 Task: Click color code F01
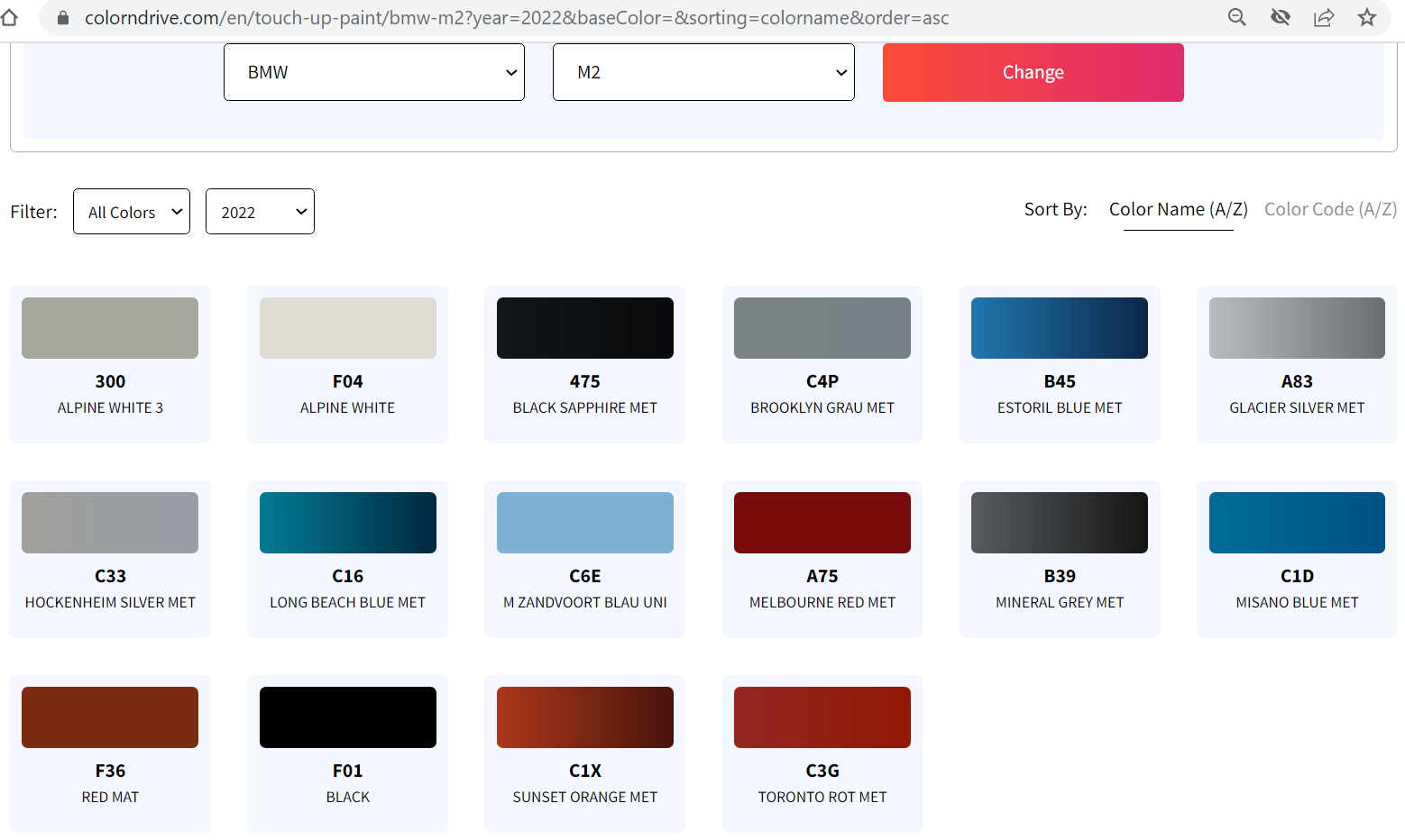(348, 771)
